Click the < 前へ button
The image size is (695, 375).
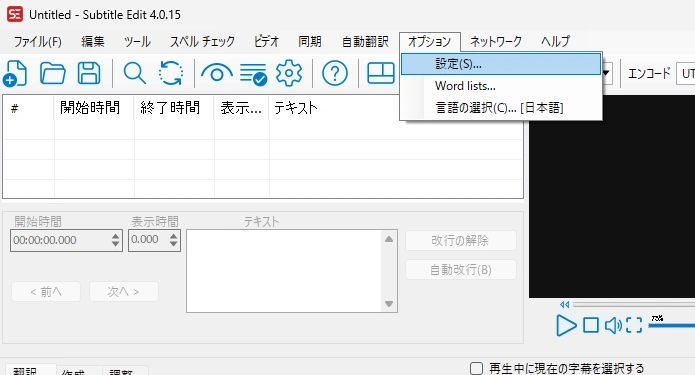coord(46,292)
